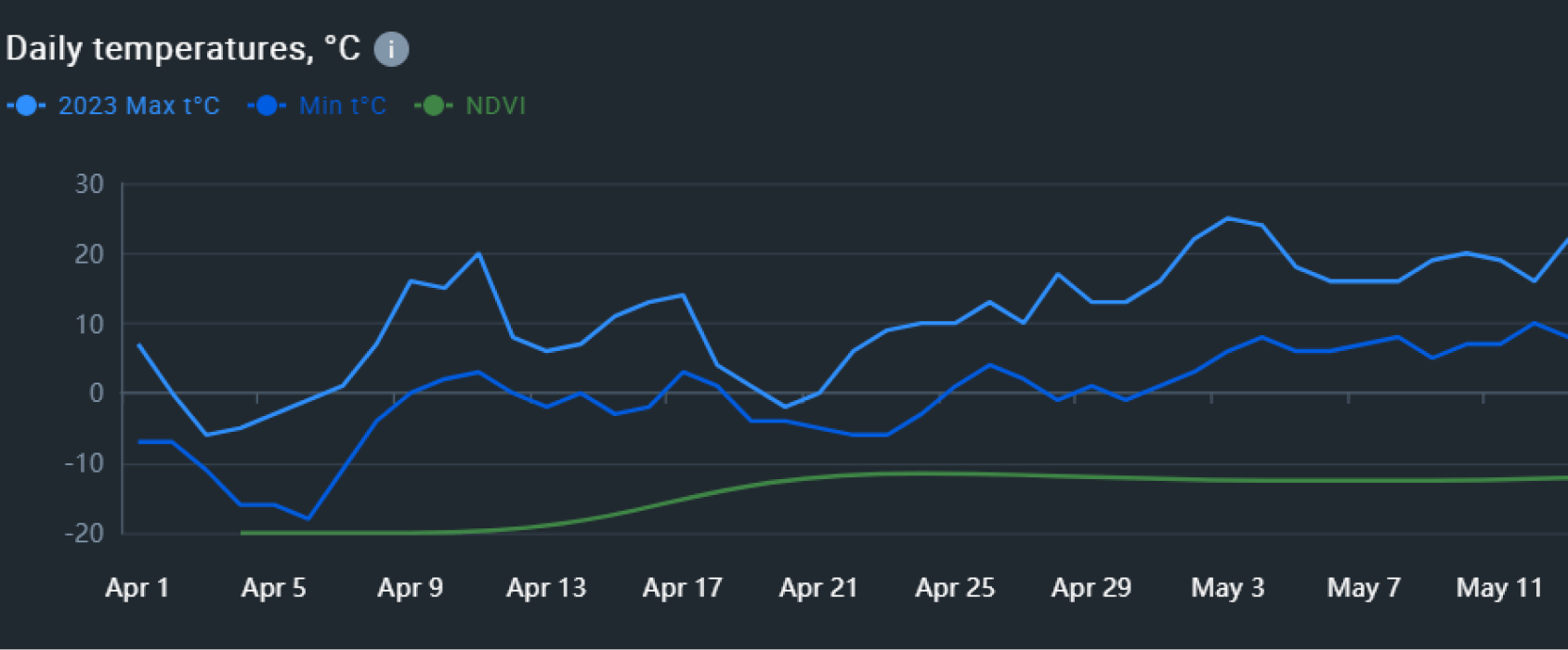Screen dimensions: 1568x650
Task: Click the -20 y-axis value
Action: tap(84, 533)
